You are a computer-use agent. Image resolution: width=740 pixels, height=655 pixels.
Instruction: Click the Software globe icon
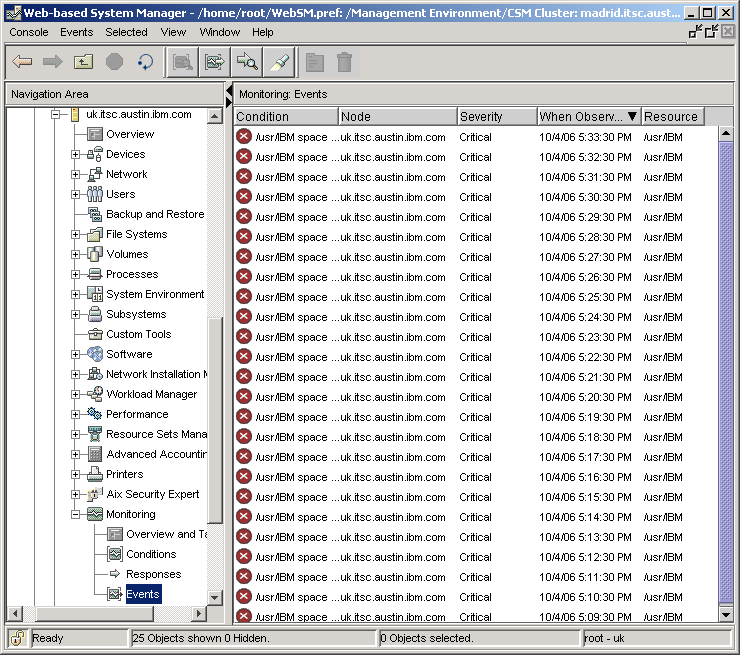click(x=94, y=354)
